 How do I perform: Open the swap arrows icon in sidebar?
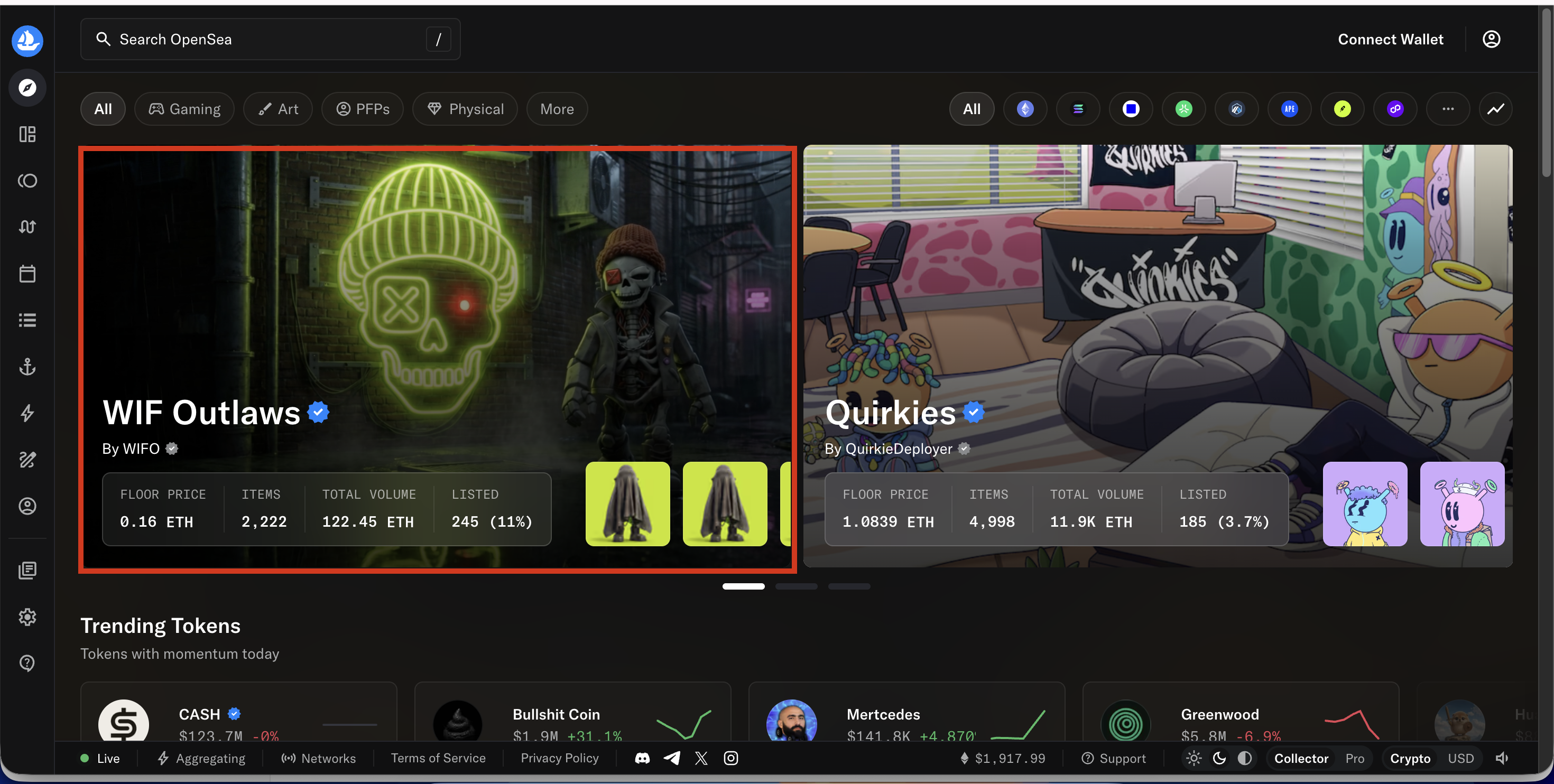[x=27, y=227]
